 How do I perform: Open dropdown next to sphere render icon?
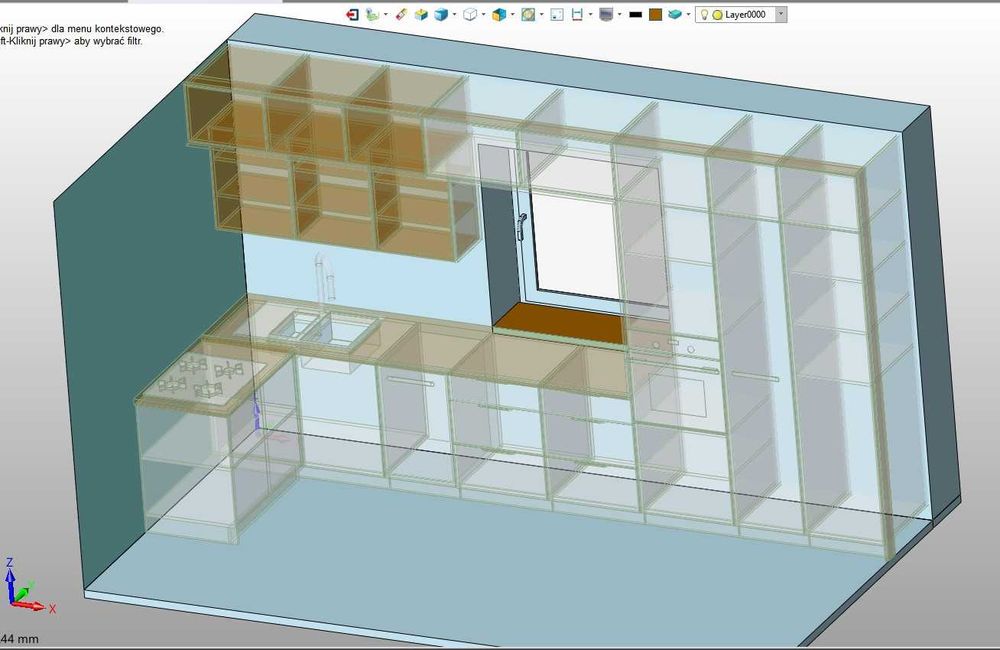pyautogui.click(x=541, y=14)
